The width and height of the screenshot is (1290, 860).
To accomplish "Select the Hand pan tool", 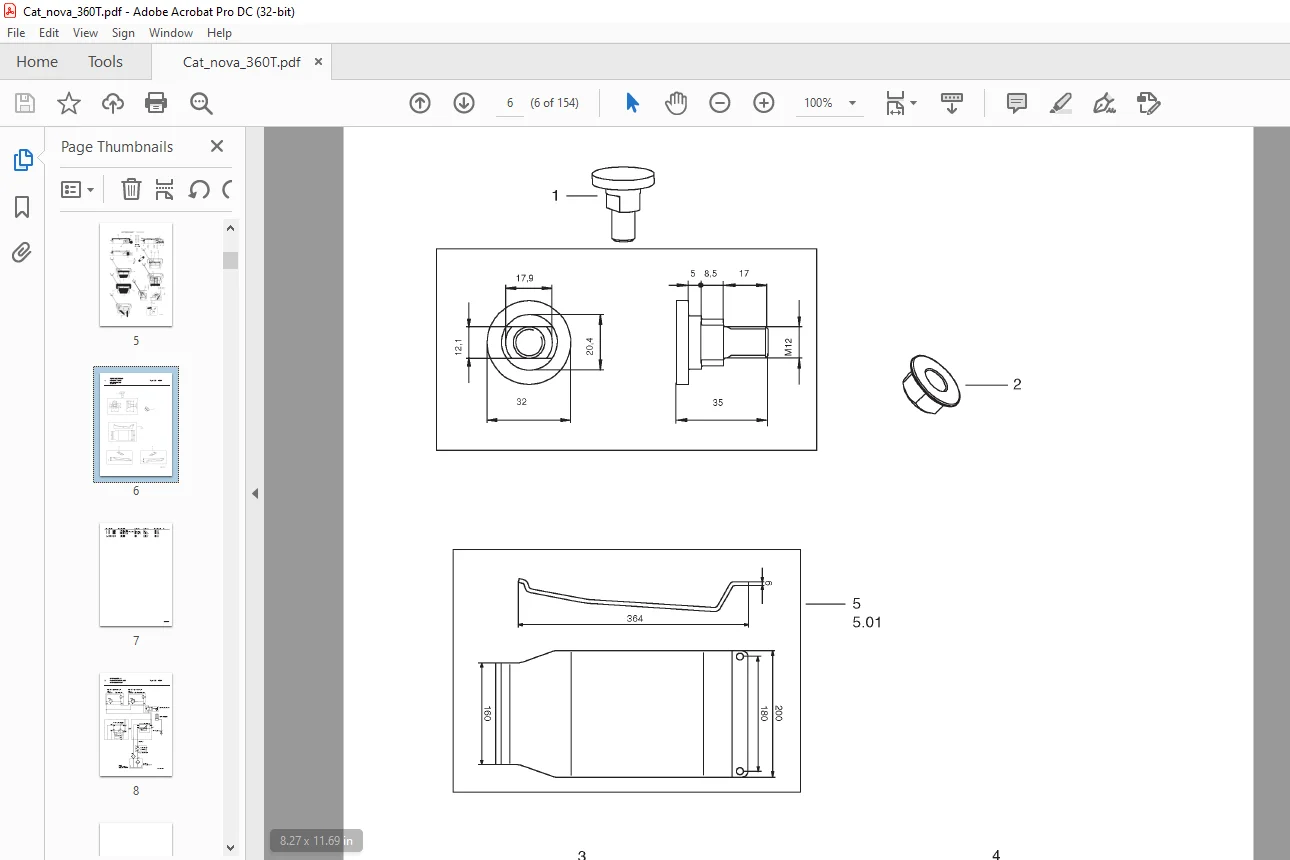I will coord(676,103).
